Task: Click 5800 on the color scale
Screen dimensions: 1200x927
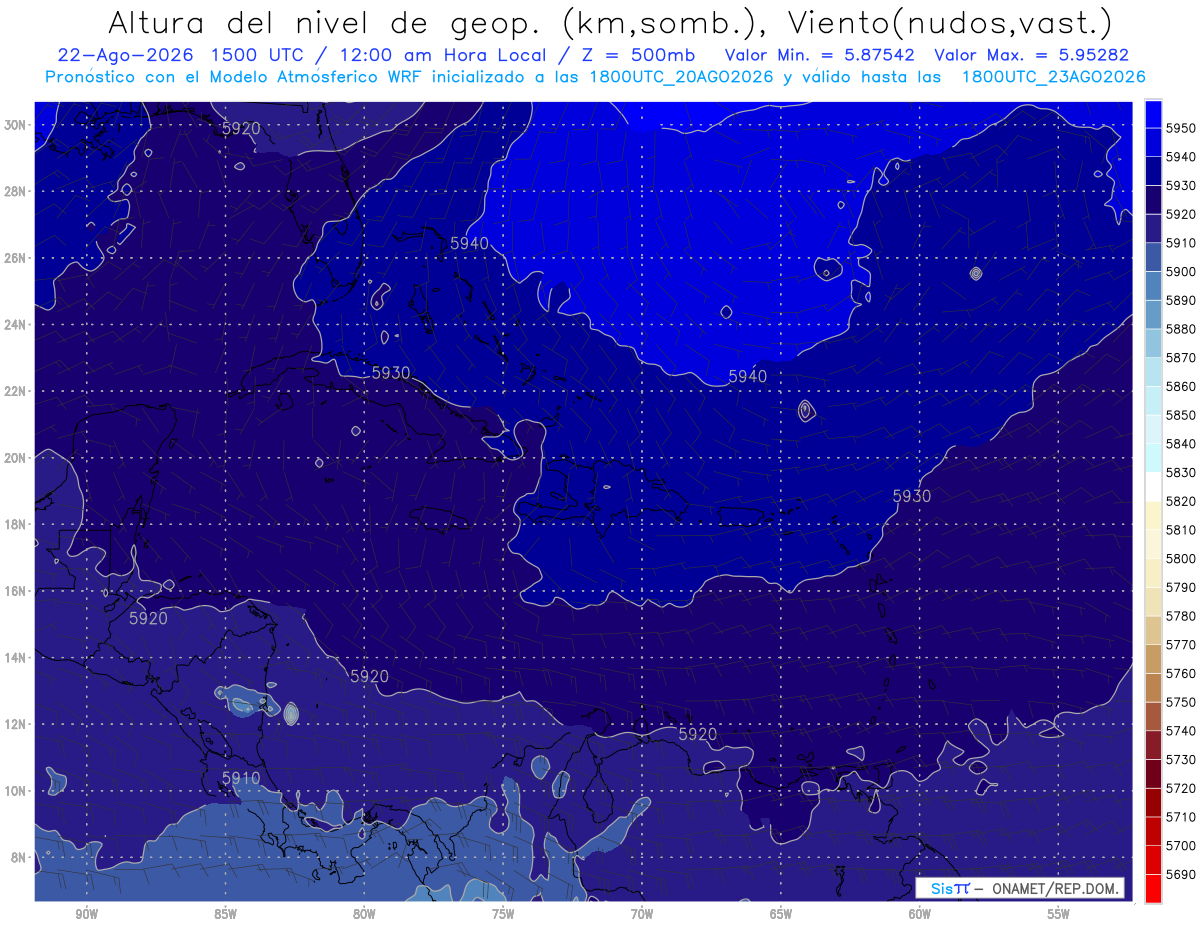Action: tap(1181, 558)
